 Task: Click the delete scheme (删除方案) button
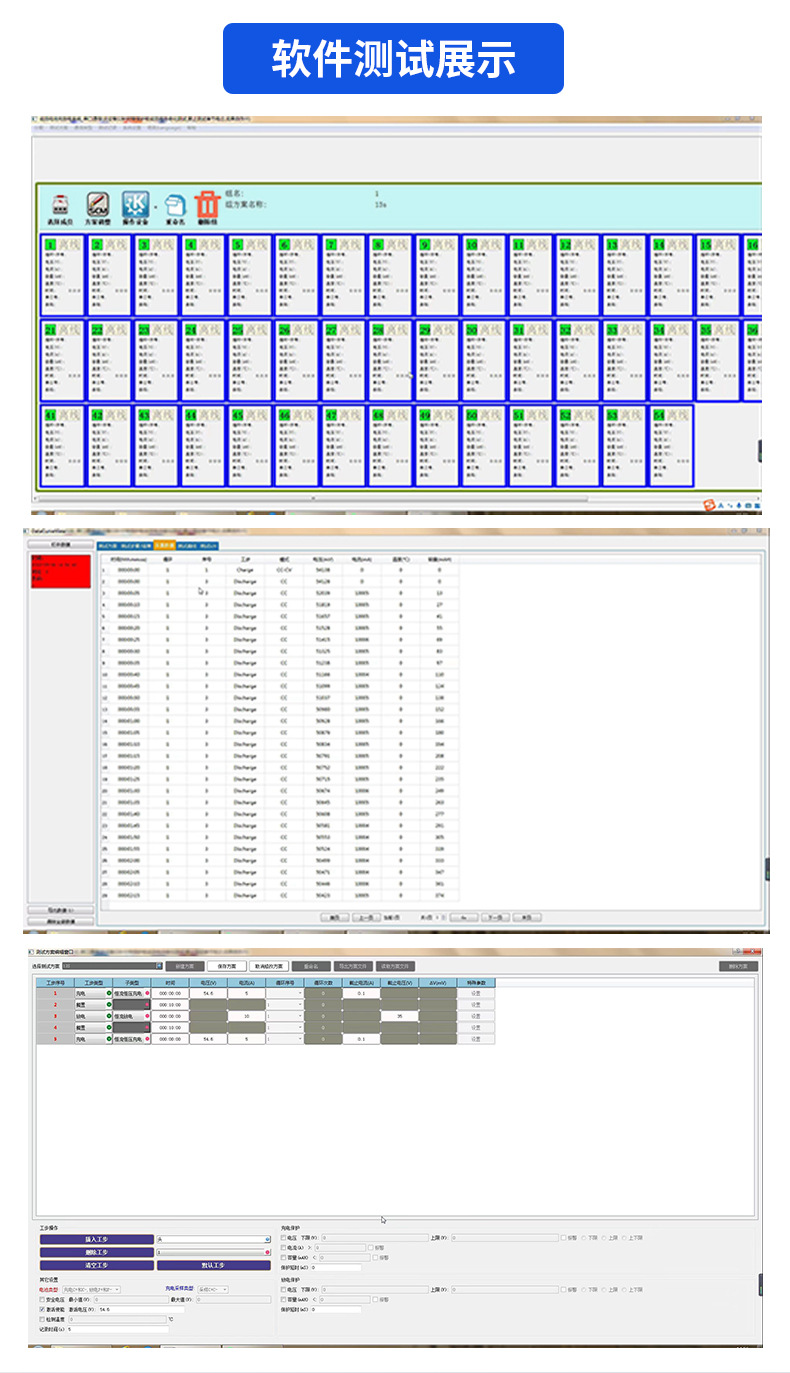[x=738, y=966]
